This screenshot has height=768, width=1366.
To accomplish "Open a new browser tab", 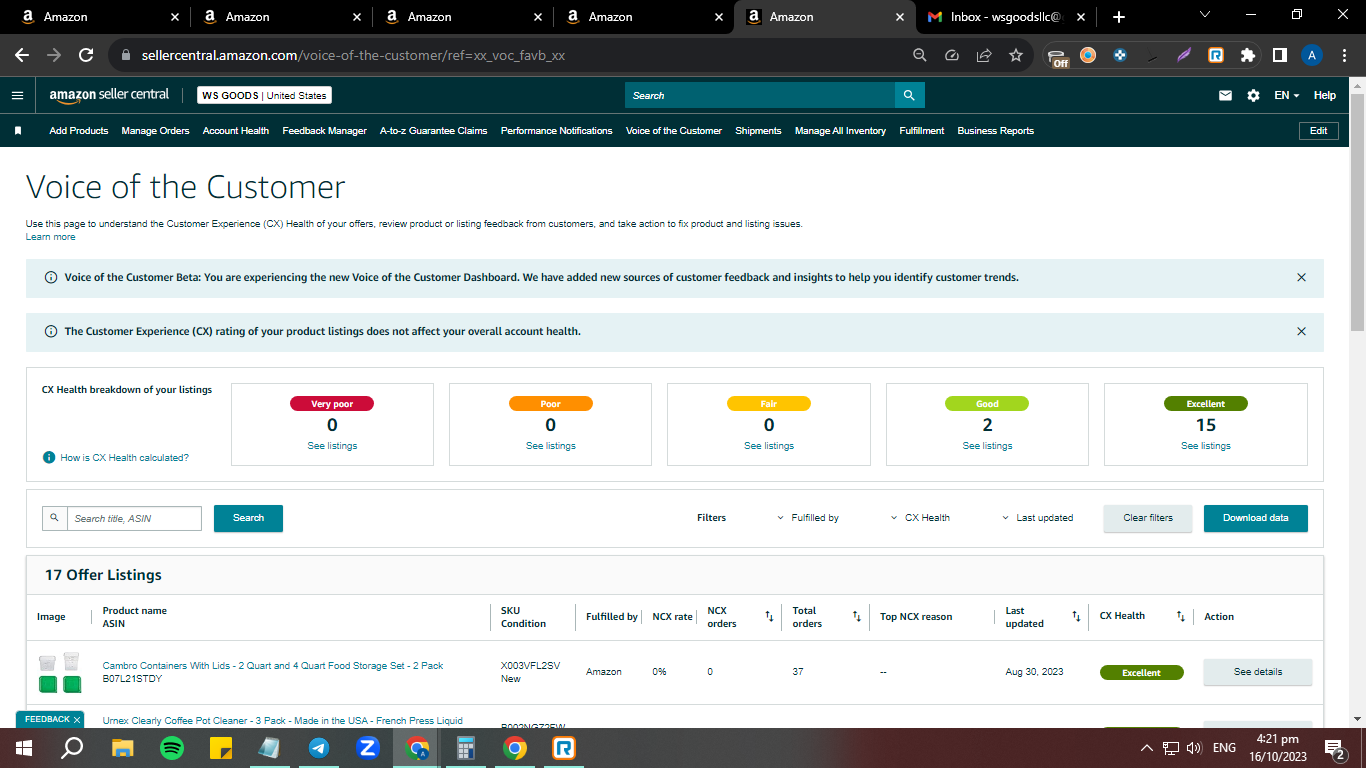I will click(x=1119, y=17).
